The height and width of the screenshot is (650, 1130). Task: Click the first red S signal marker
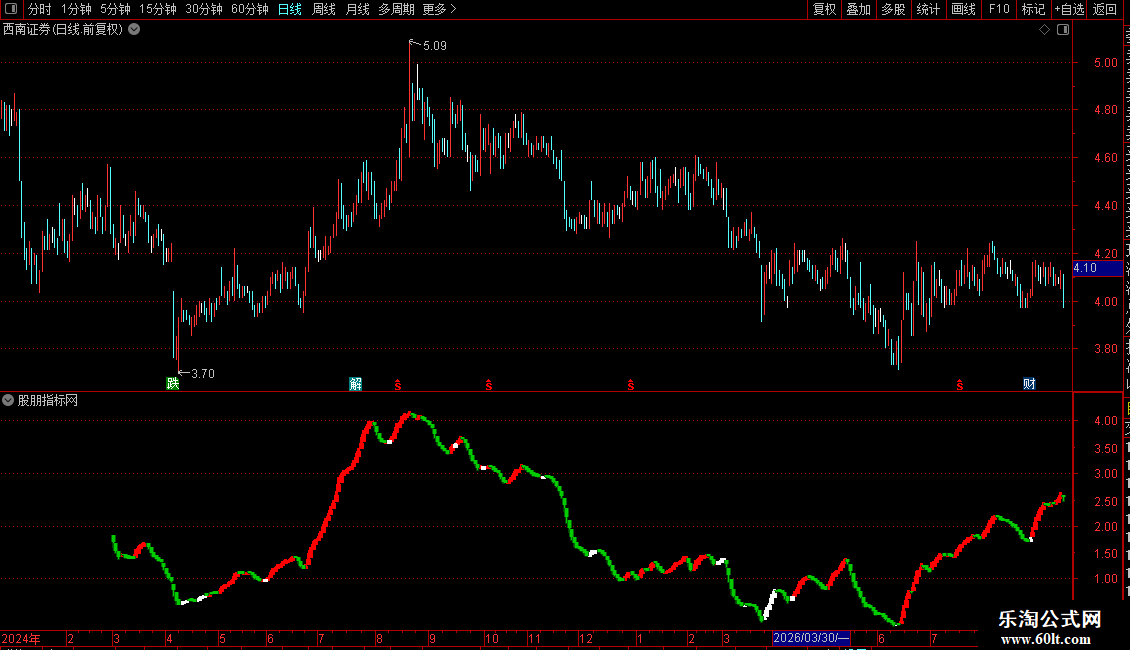click(398, 385)
